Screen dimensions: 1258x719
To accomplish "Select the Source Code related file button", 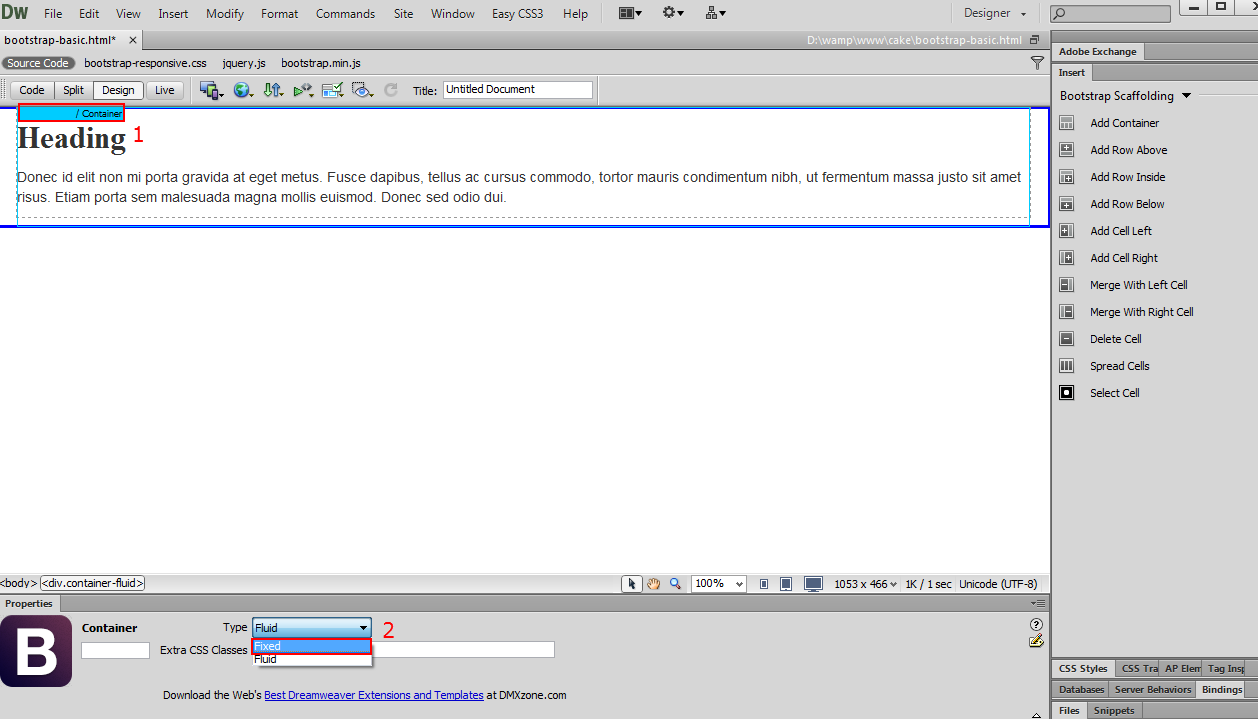I will pyautogui.click(x=38, y=63).
